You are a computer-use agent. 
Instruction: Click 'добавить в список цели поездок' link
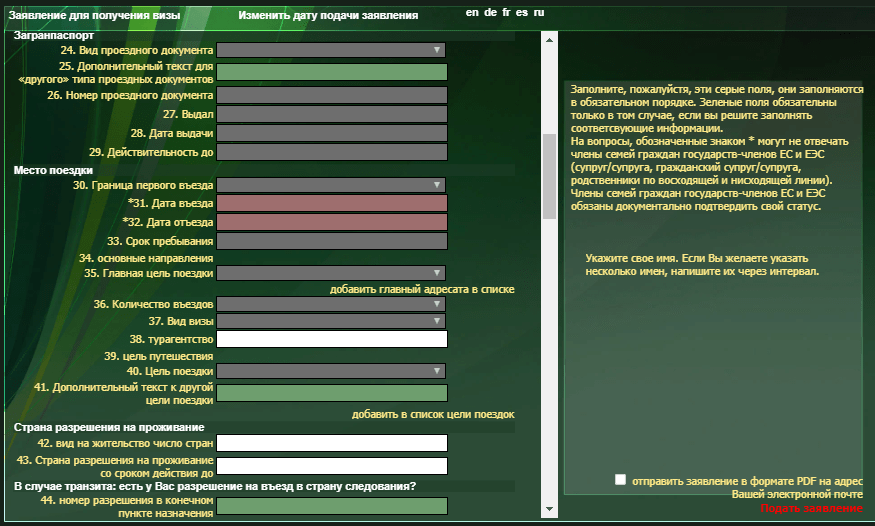click(x=433, y=414)
